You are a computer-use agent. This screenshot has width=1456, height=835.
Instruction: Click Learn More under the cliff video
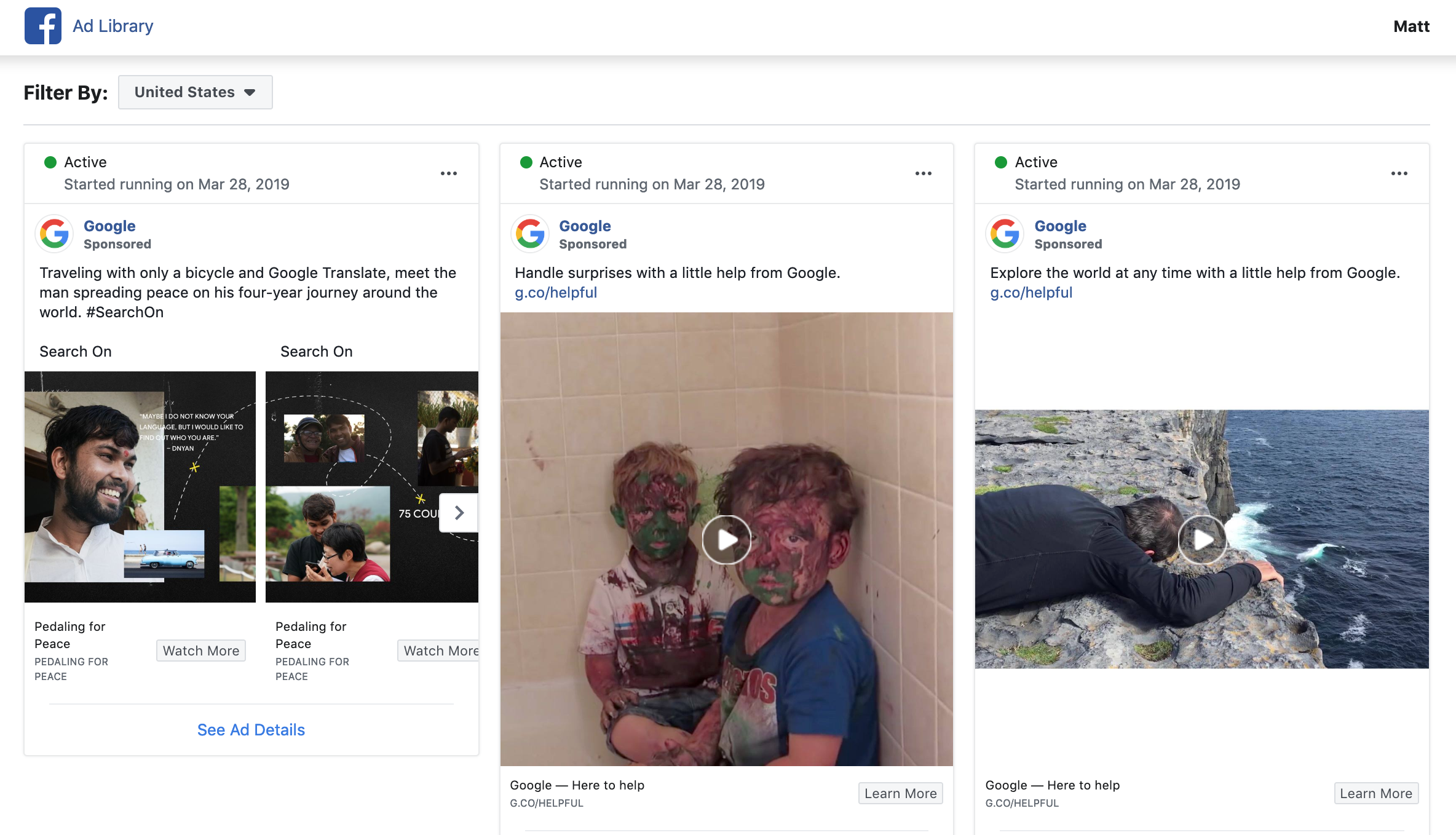tap(1375, 793)
